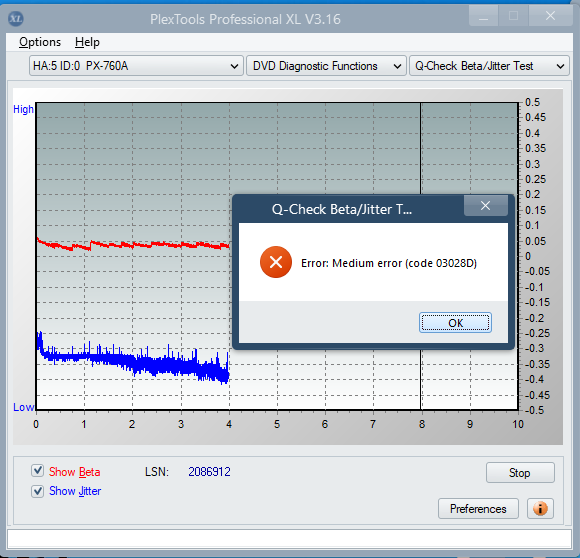This screenshot has width=580, height=558.
Task: Open the Help menu
Action: click(x=87, y=42)
